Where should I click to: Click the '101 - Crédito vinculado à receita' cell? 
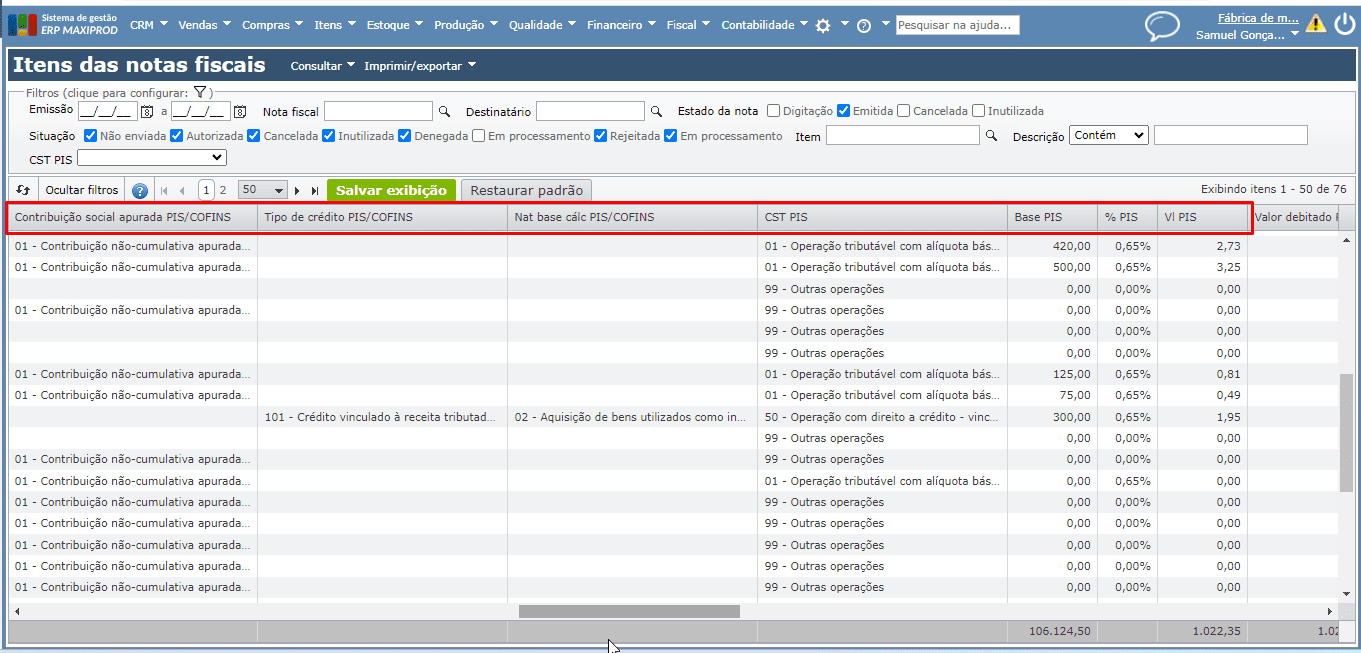tap(382, 417)
